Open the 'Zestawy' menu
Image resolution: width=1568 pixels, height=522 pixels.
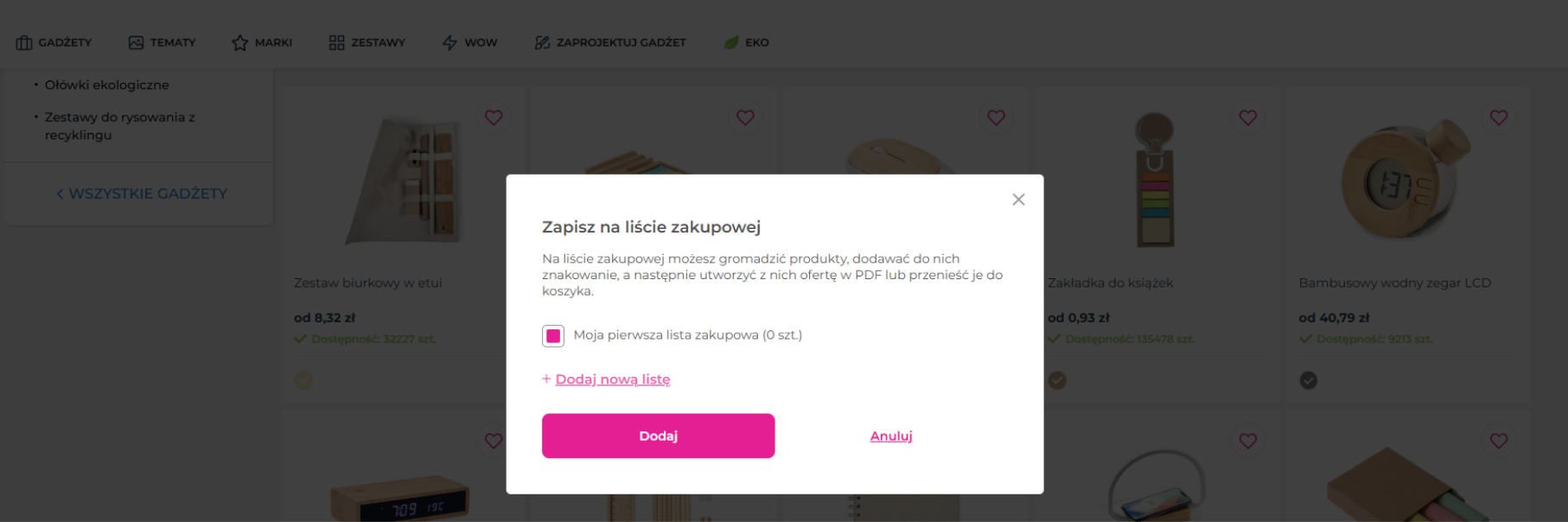pyautogui.click(x=367, y=42)
